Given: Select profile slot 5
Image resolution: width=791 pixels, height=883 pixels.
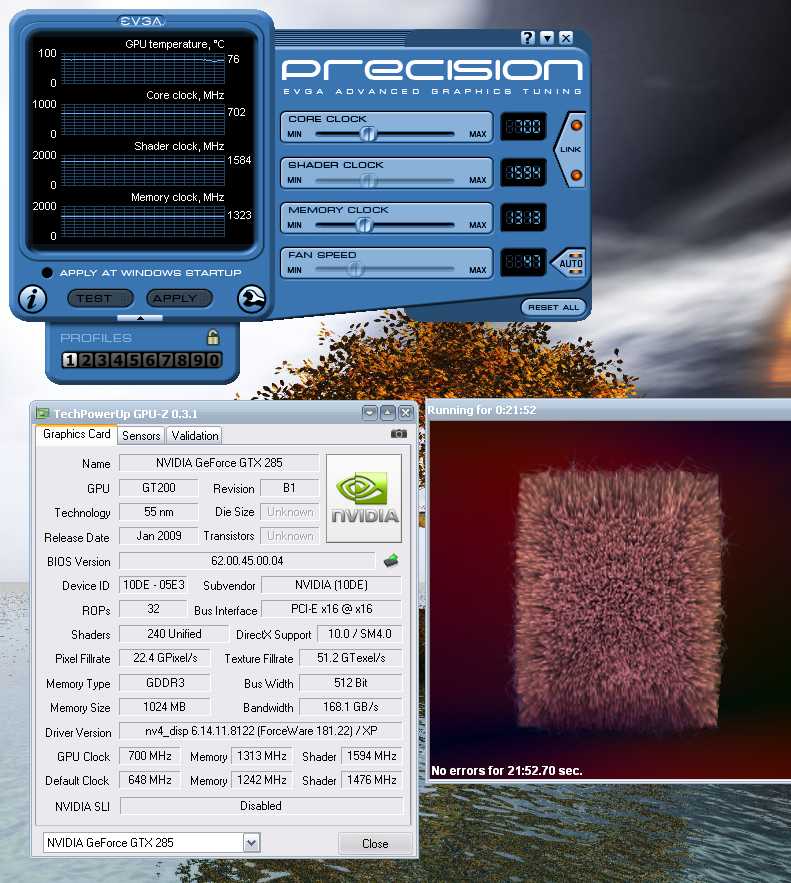Looking at the screenshot, I should click(133, 360).
